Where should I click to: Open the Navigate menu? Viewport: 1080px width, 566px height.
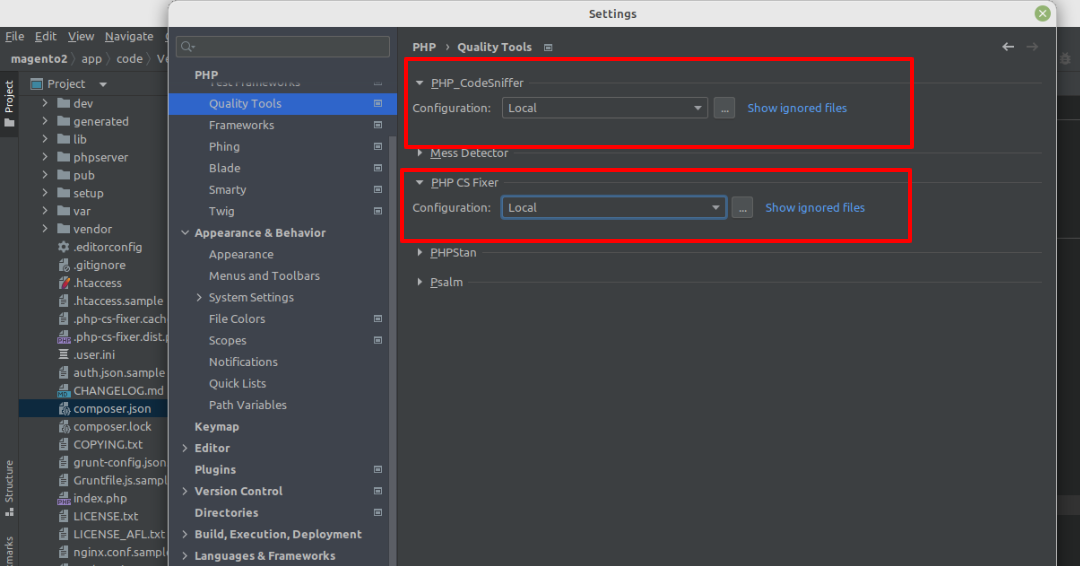[x=129, y=36]
